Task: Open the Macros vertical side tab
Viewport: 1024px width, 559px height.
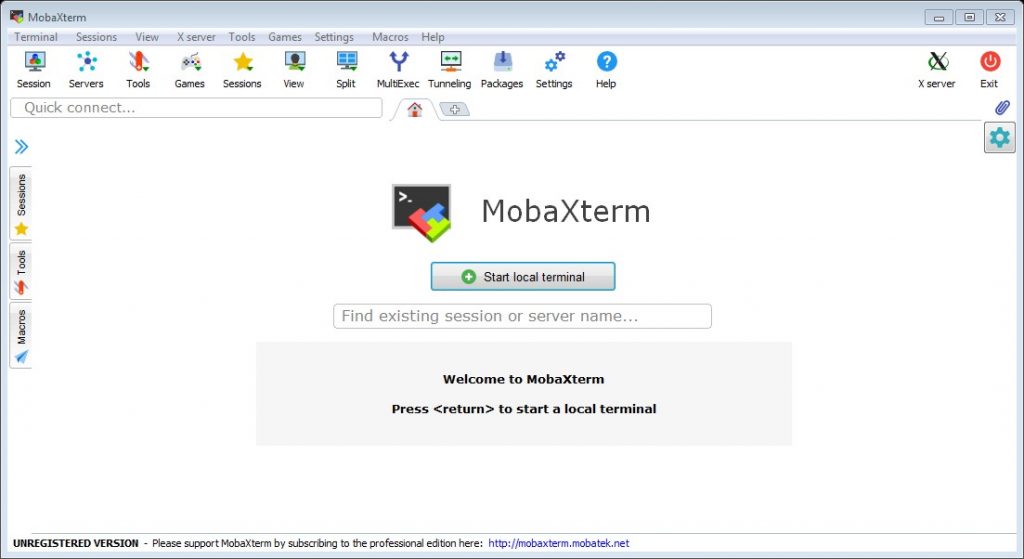Action: coord(21,336)
